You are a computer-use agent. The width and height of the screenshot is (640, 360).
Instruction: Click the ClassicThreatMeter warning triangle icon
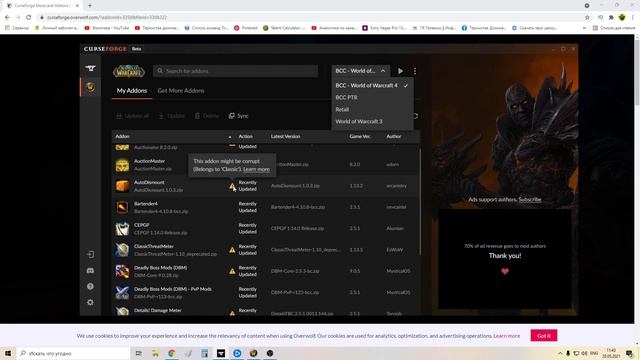[232, 250]
